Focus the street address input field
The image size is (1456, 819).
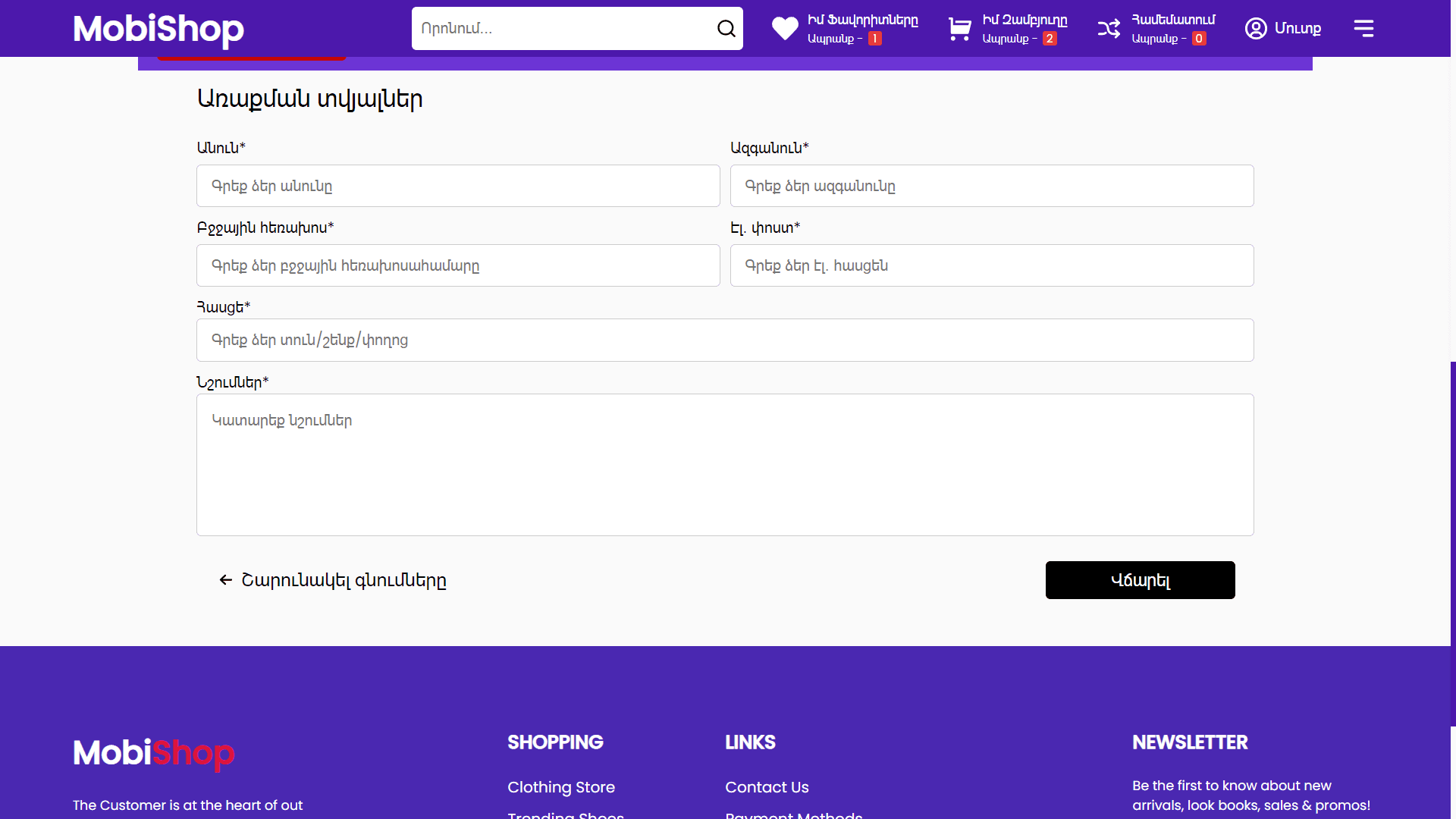click(724, 340)
